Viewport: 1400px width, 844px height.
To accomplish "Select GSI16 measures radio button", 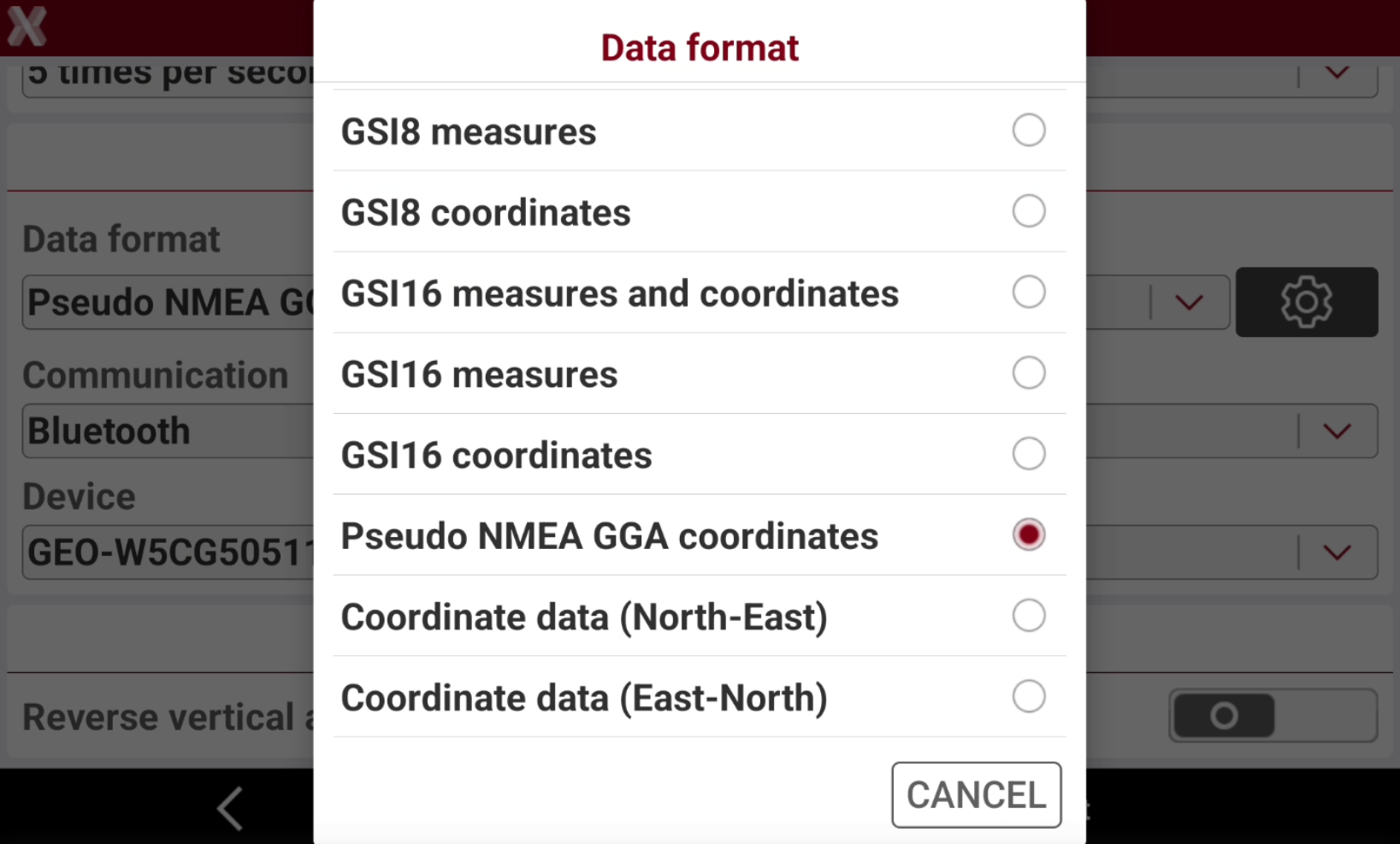I will 1028,373.
